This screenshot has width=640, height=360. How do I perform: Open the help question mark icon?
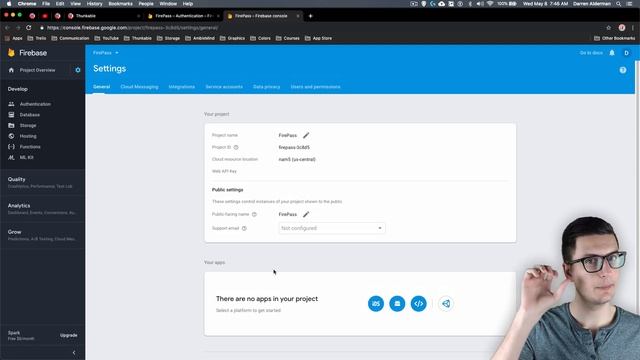(623, 70)
